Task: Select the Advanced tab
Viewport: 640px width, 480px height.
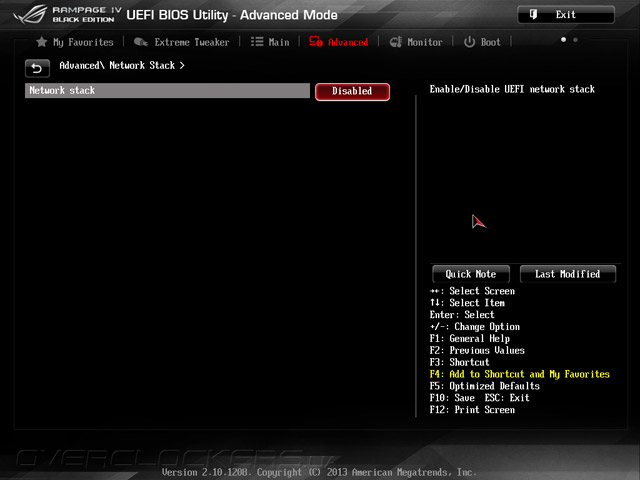Action: point(339,42)
